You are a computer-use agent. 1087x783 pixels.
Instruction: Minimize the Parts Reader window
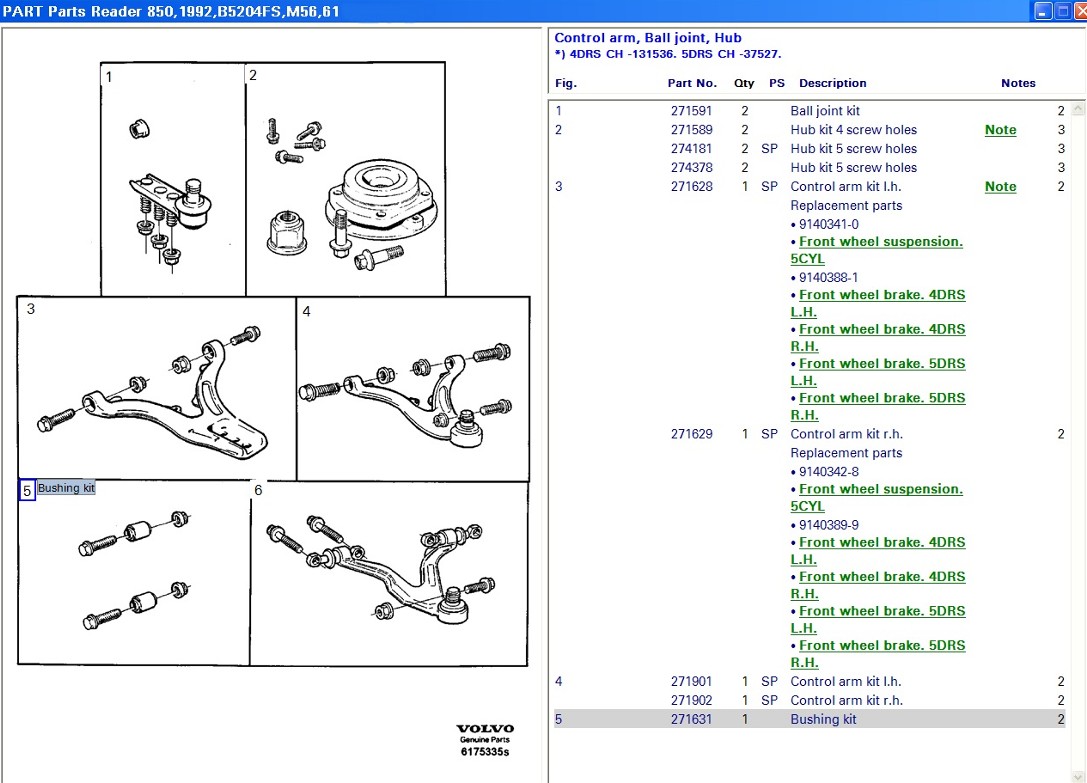pos(1043,11)
